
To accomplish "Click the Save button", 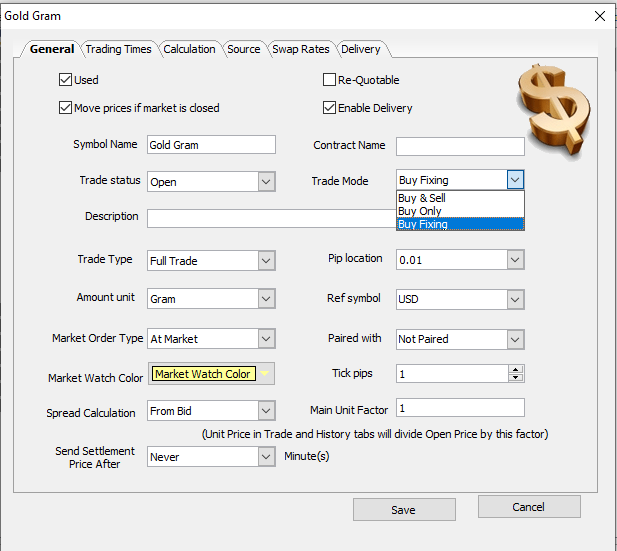I will [403, 510].
